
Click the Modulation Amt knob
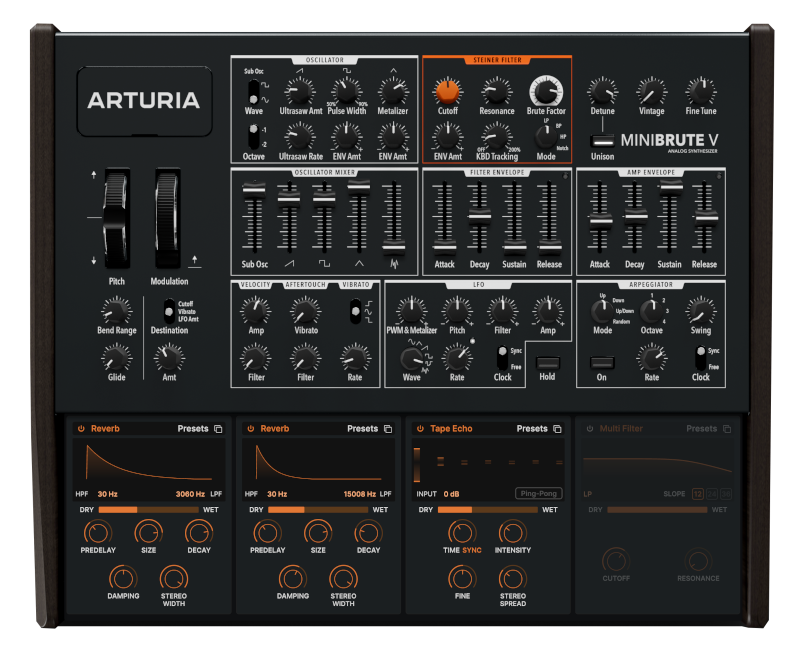pos(169,358)
